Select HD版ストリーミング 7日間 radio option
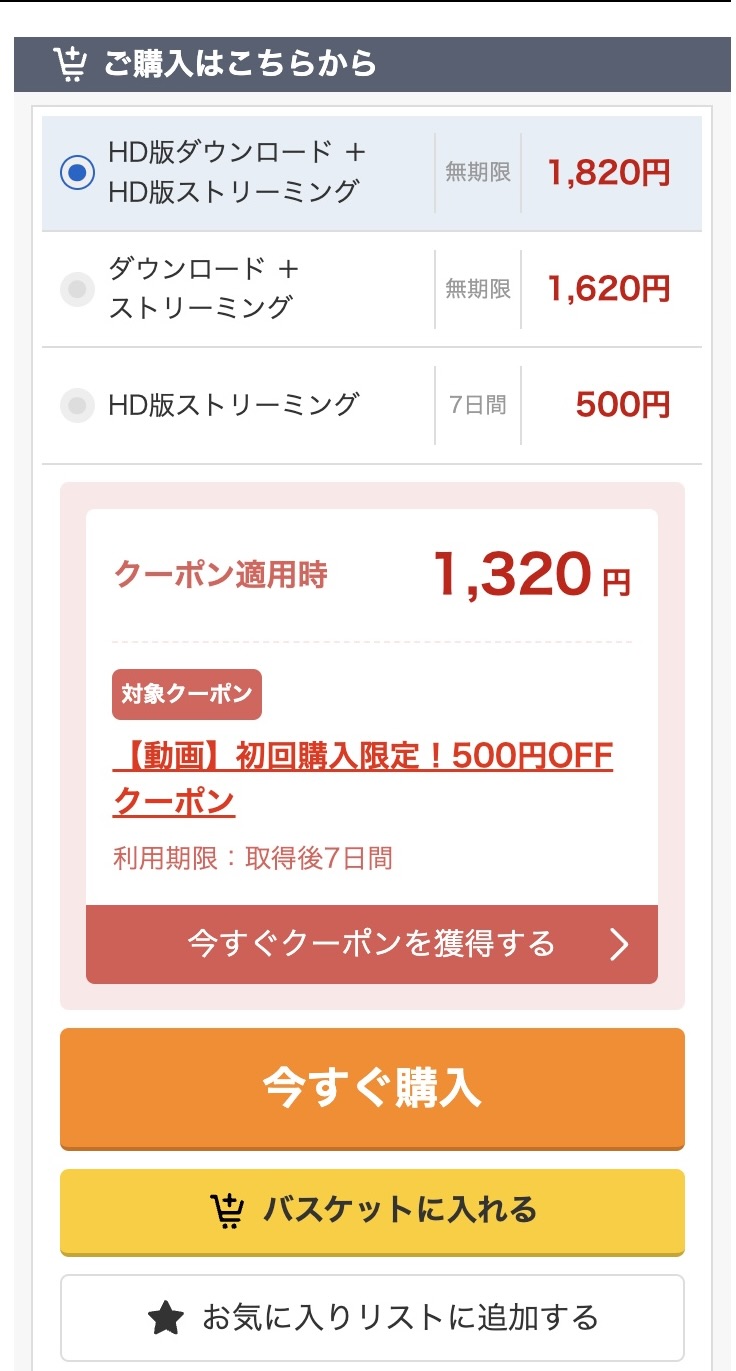The width and height of the screenshot is (736, 1371). click(x=77, y=405)
